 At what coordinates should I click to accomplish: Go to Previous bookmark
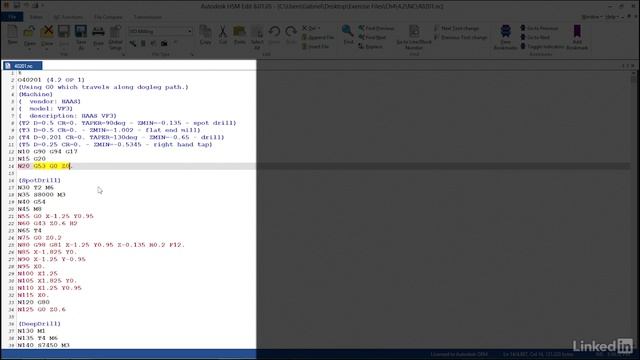[539, 28]
